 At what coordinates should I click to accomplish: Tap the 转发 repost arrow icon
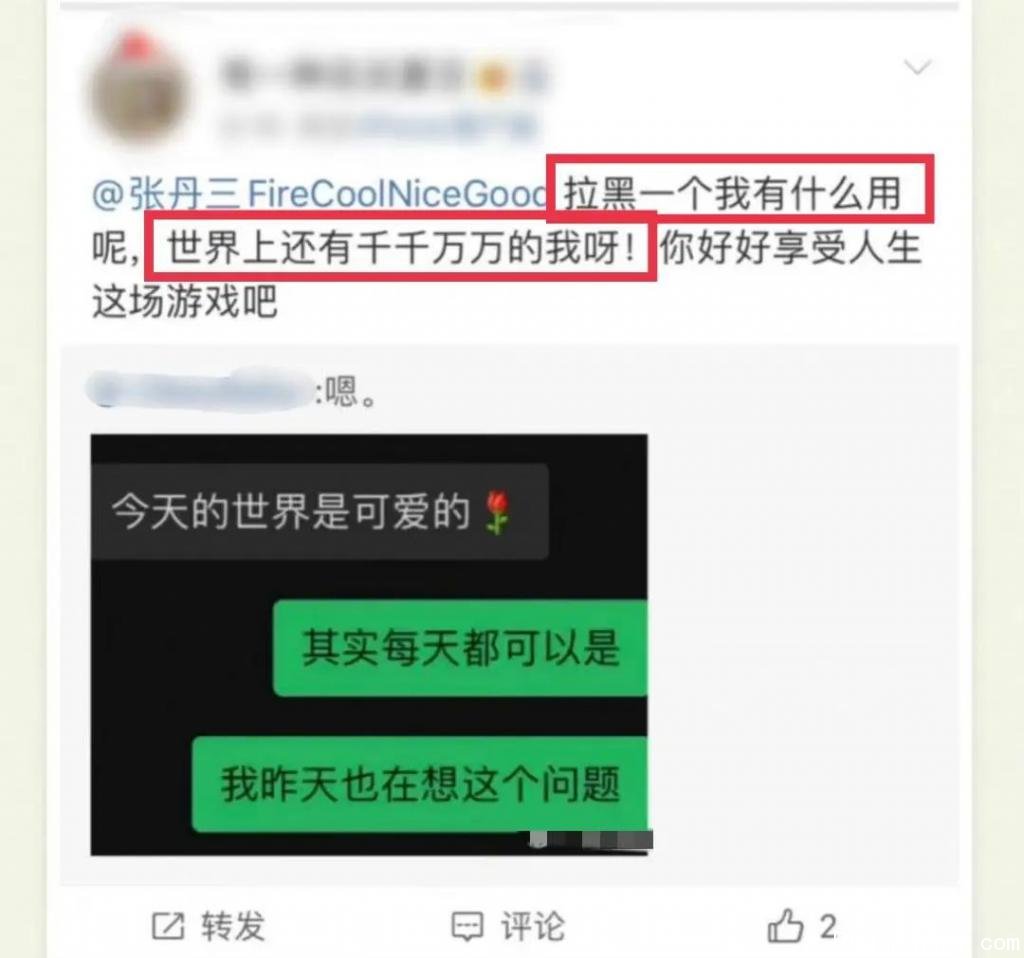[x=168, y=926]
